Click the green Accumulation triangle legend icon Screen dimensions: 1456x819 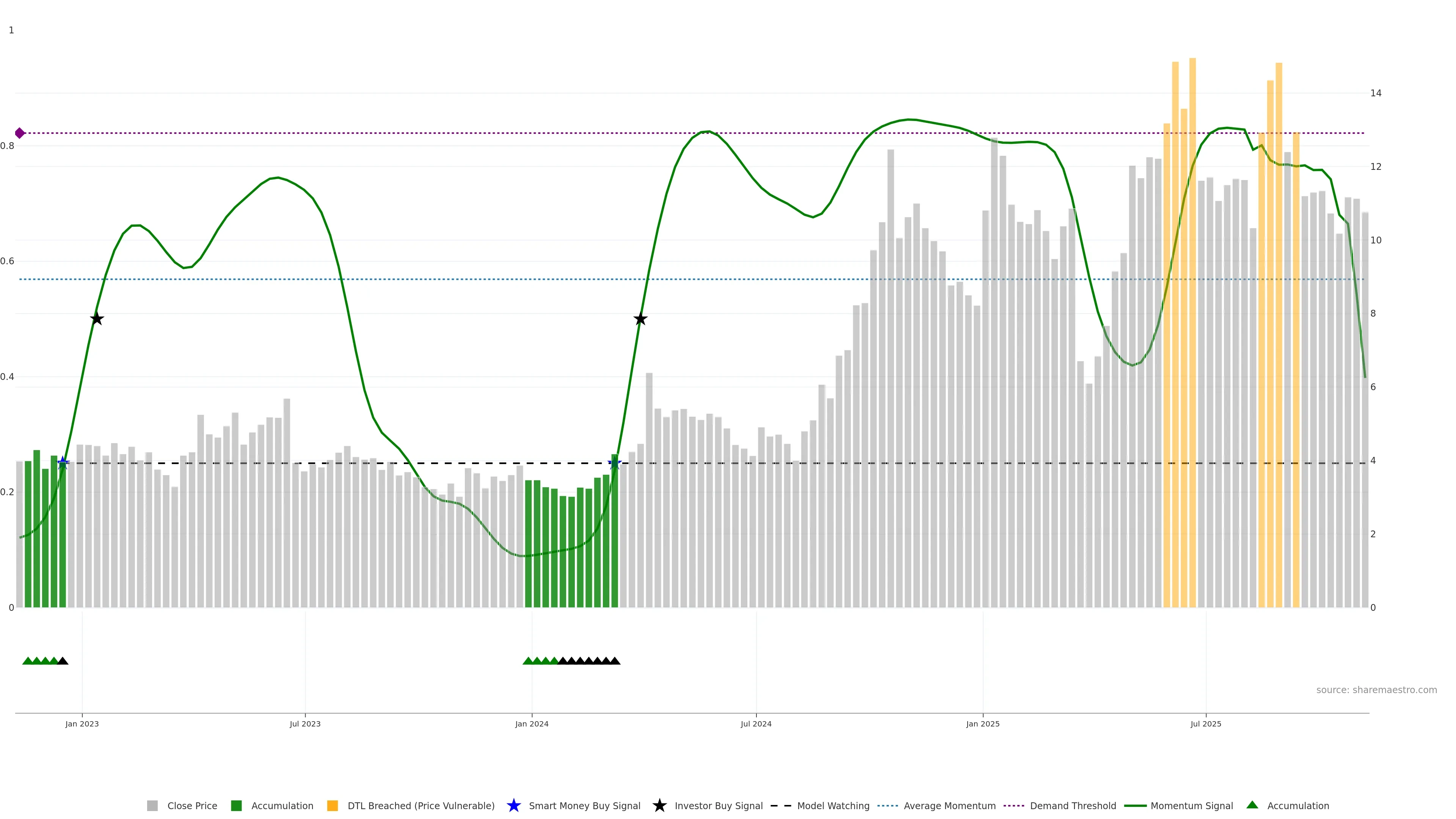coord(1252,805)
